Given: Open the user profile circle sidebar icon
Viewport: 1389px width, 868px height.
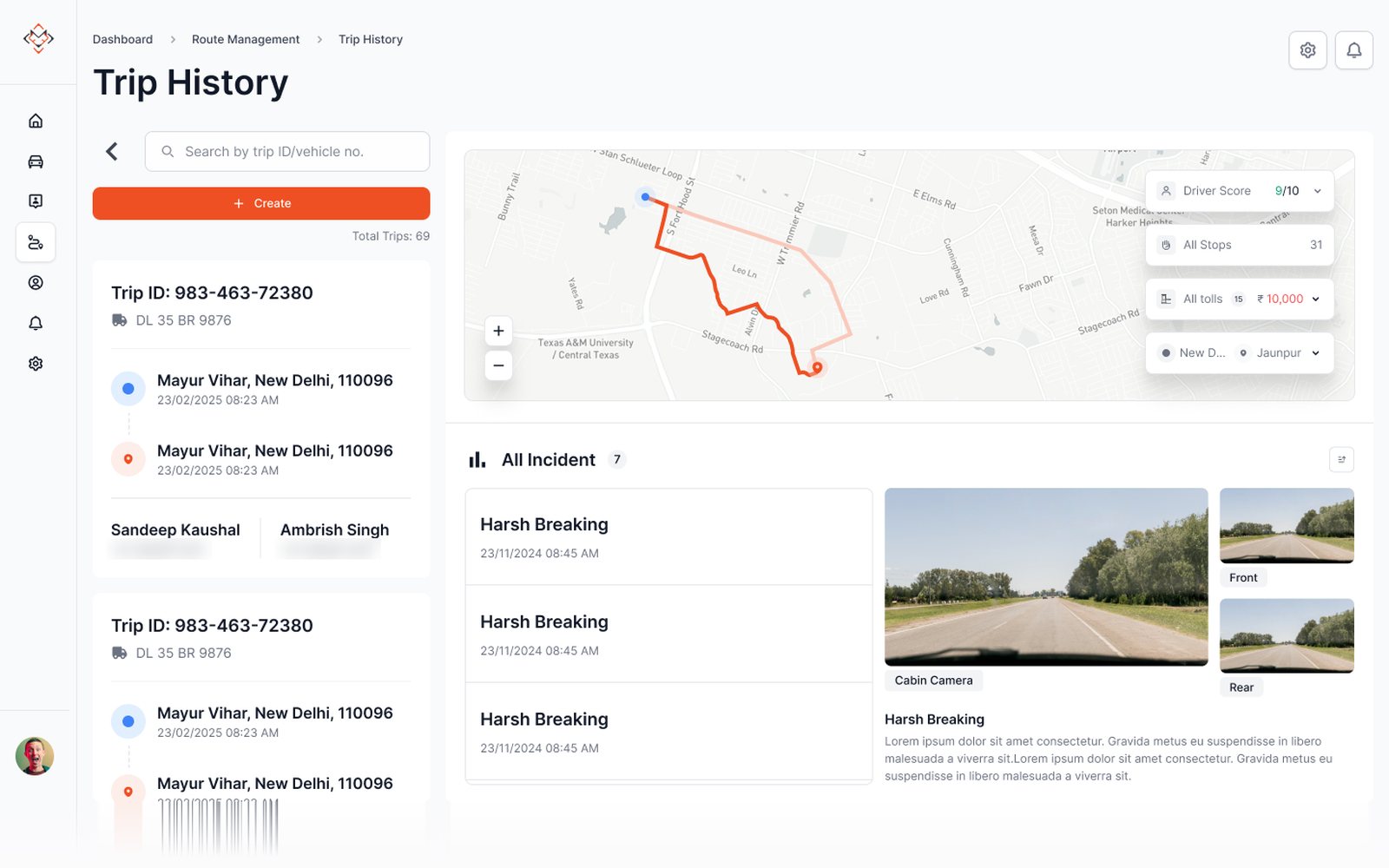Looking at the screenshot, I should tap(36, 282).
